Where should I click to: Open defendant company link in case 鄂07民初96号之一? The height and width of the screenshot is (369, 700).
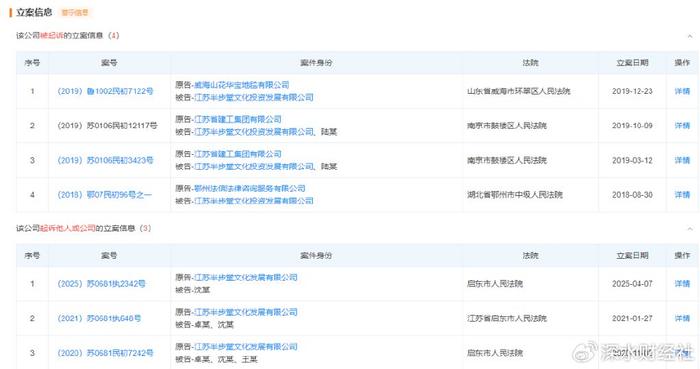pos(254,201)
